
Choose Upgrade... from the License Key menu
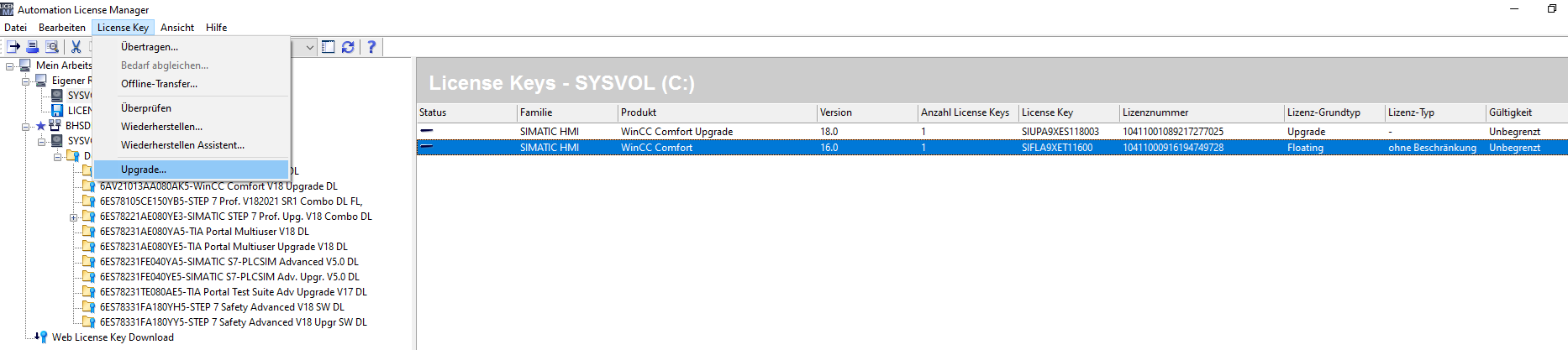(x=144, y=170)
